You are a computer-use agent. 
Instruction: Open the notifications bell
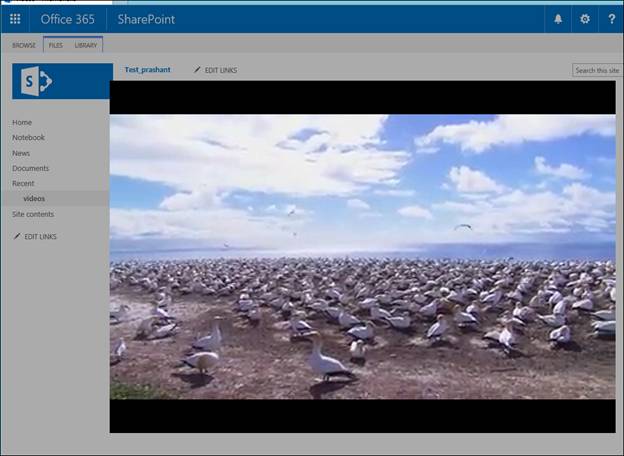tap(558, 19)
